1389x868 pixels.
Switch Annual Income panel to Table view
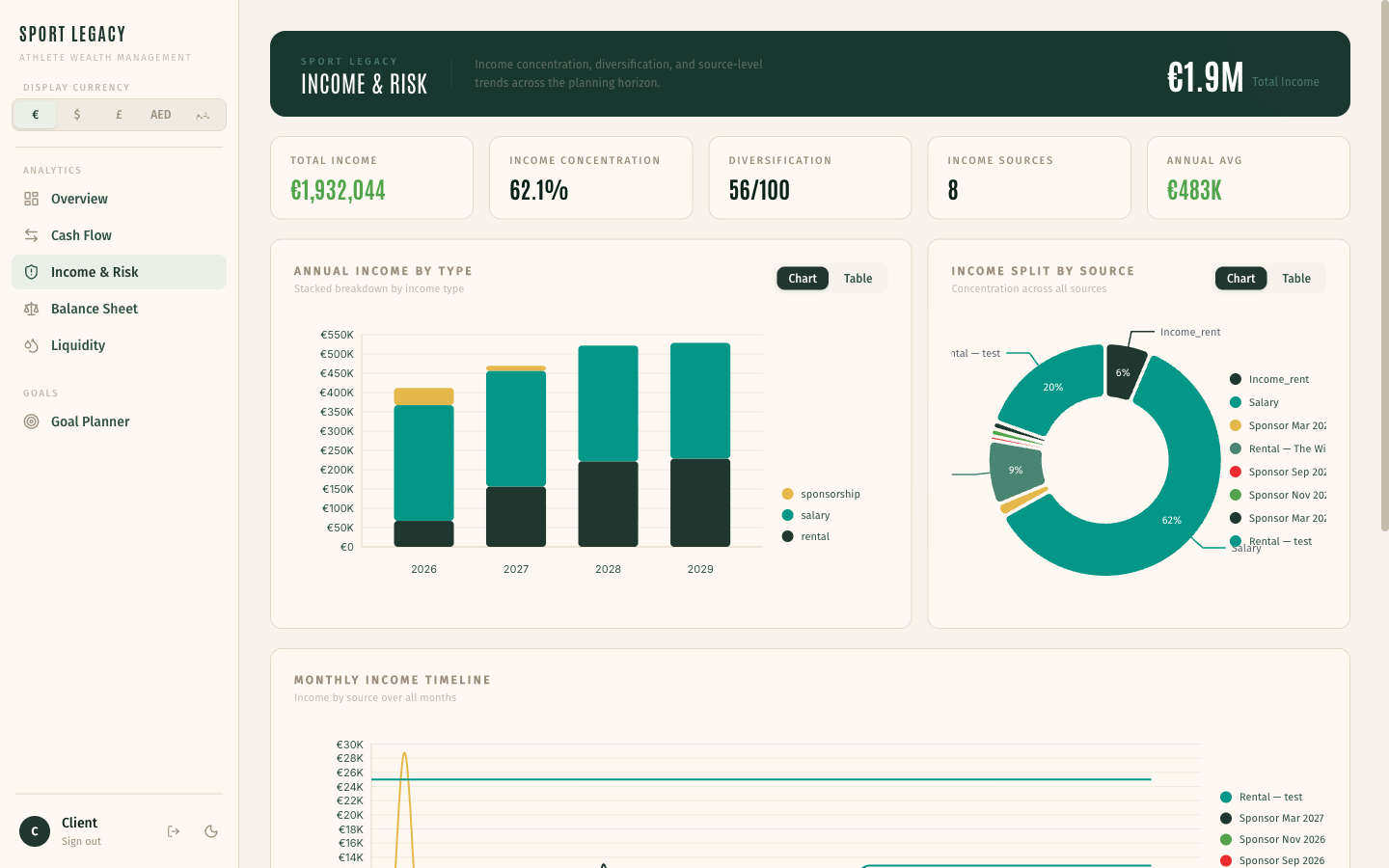[858, 278]
